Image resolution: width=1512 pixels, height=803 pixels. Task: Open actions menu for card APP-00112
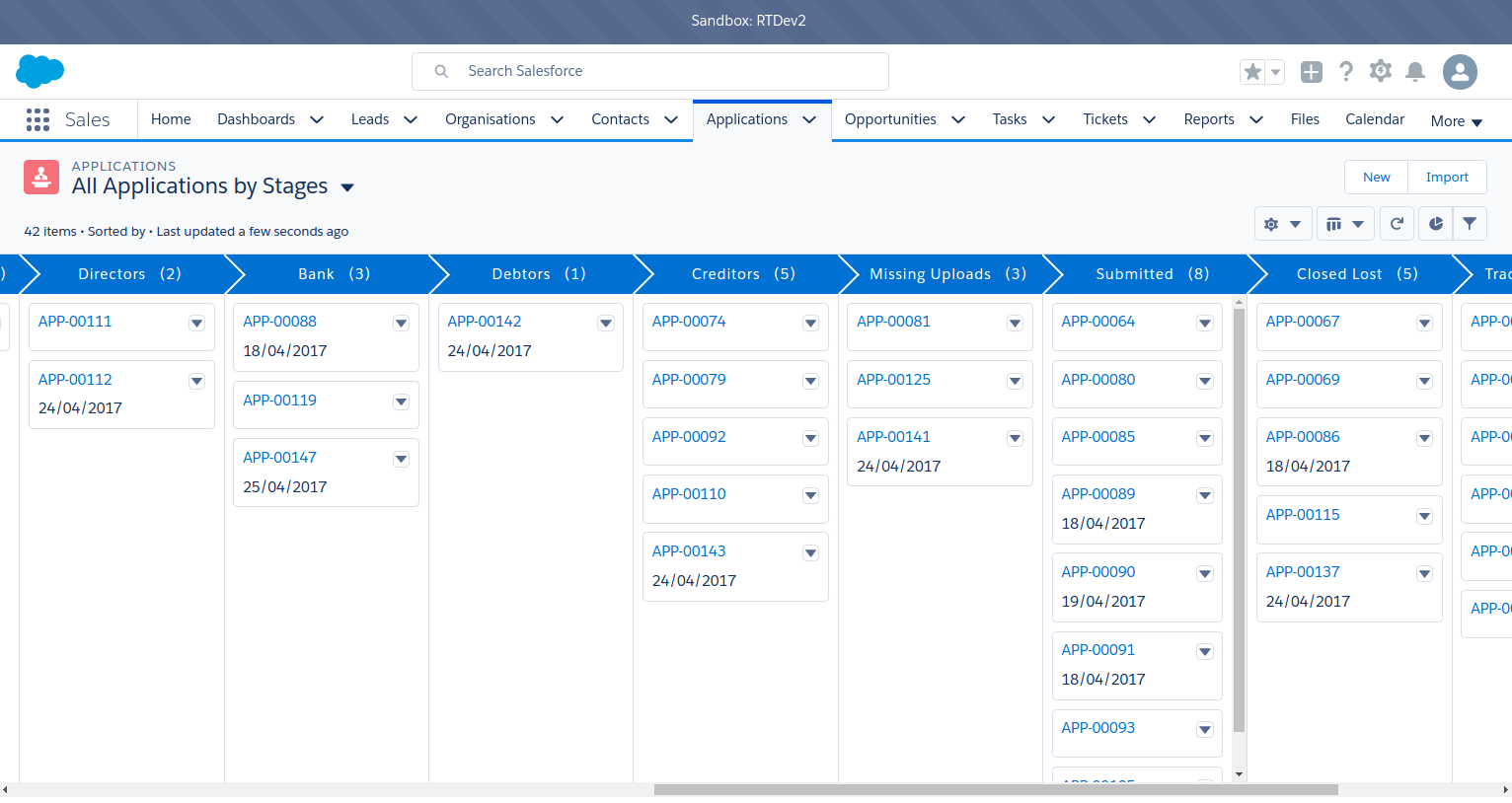196,381
